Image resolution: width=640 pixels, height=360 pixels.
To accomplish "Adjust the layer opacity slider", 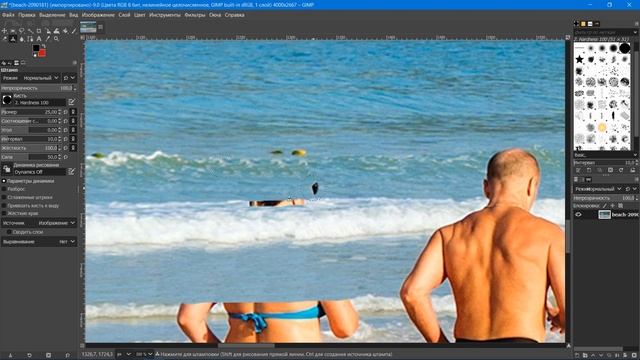I will [x=605, y=198].
